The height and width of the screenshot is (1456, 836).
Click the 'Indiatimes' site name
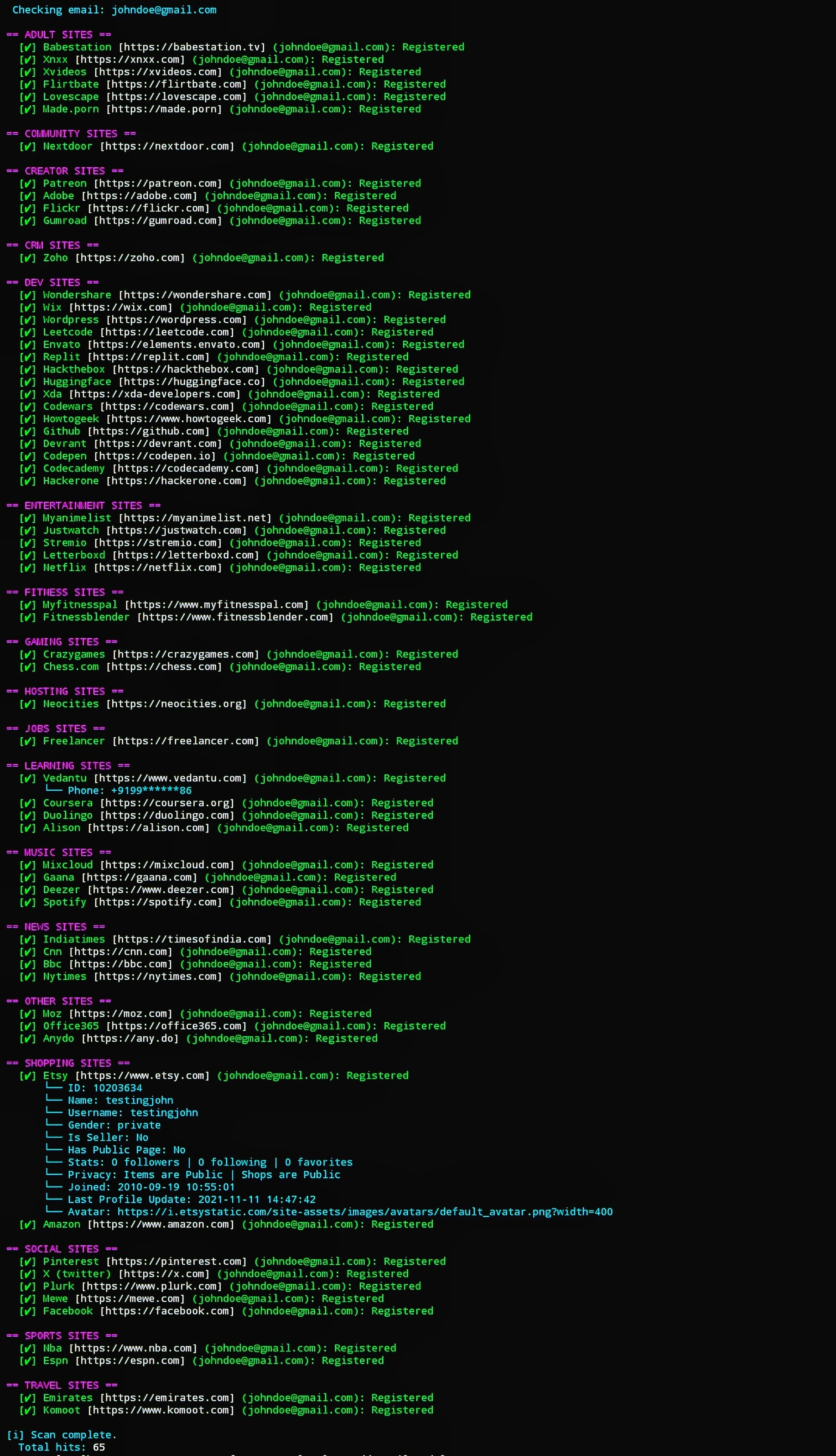pos(74,939)
